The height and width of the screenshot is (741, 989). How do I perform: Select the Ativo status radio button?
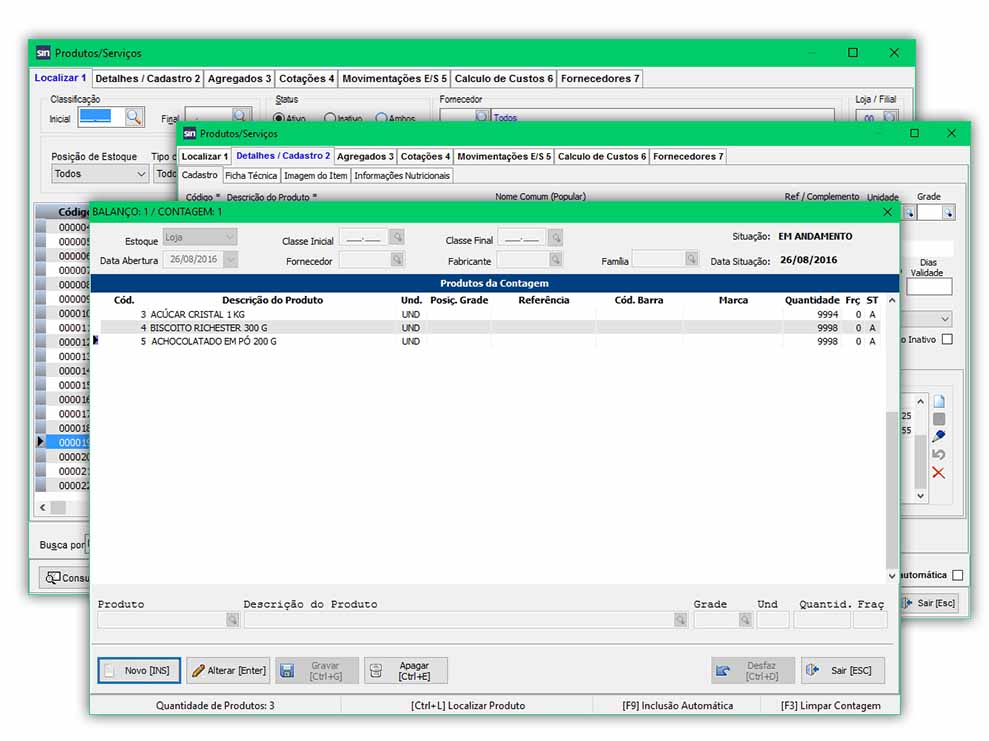tap(278, 118)
